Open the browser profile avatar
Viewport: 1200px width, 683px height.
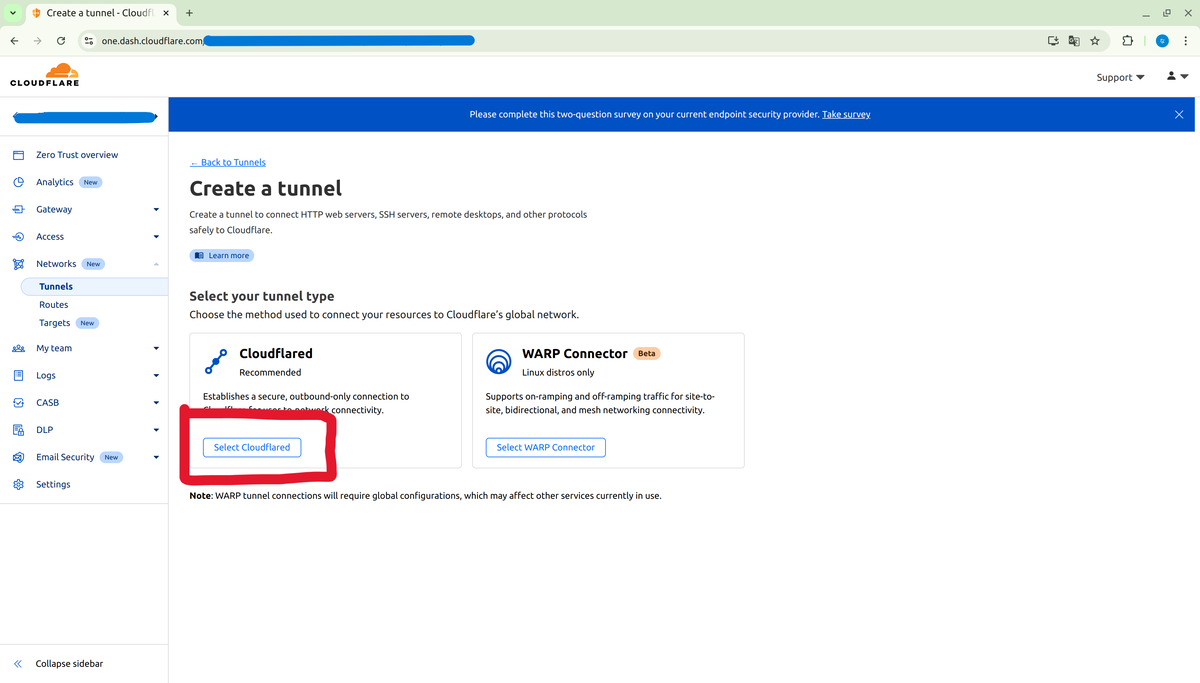pos(1162,41)
